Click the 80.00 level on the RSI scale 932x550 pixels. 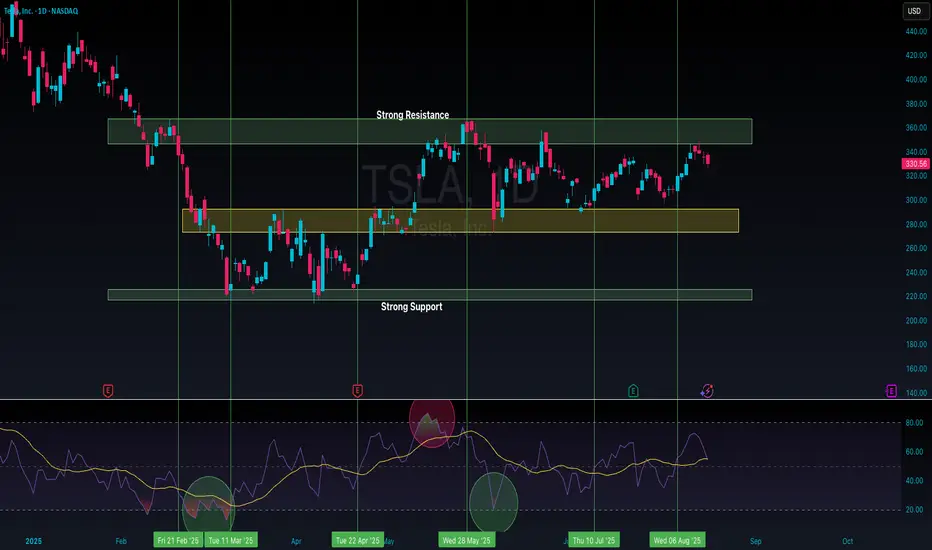pos(914,423)
